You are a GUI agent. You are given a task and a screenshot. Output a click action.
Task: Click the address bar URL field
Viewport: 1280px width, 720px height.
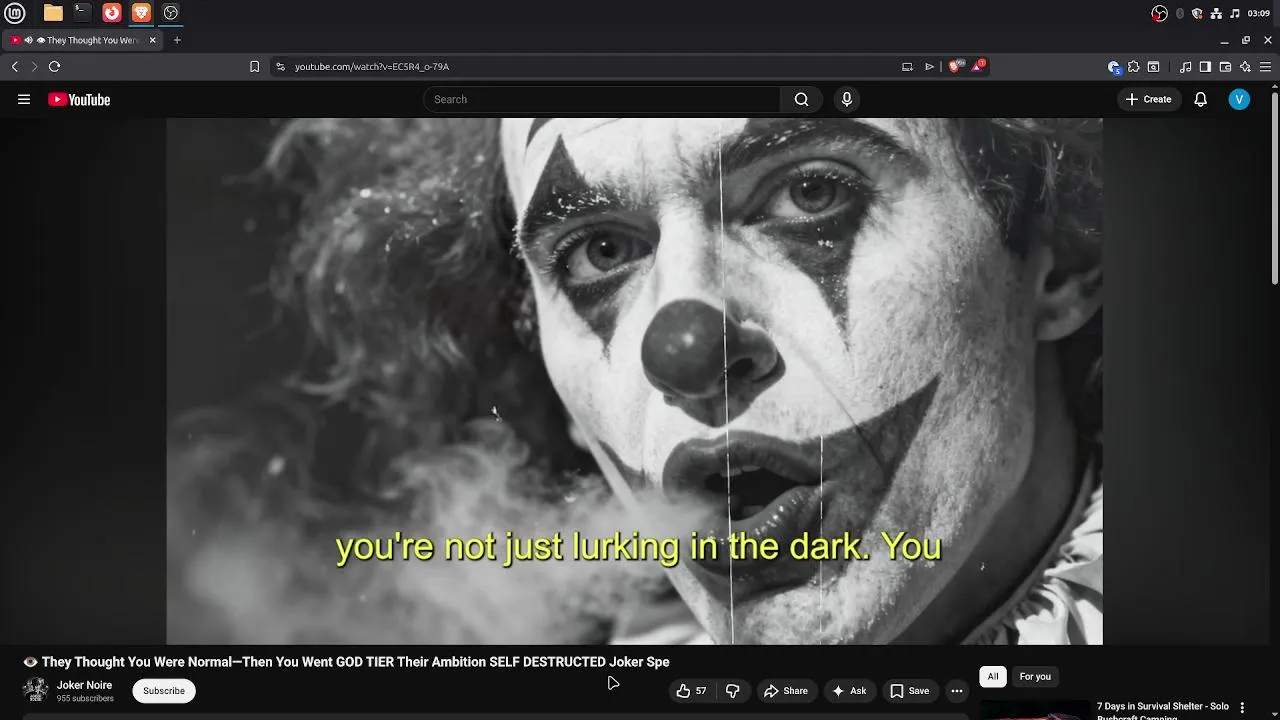[x=590, y=66]
